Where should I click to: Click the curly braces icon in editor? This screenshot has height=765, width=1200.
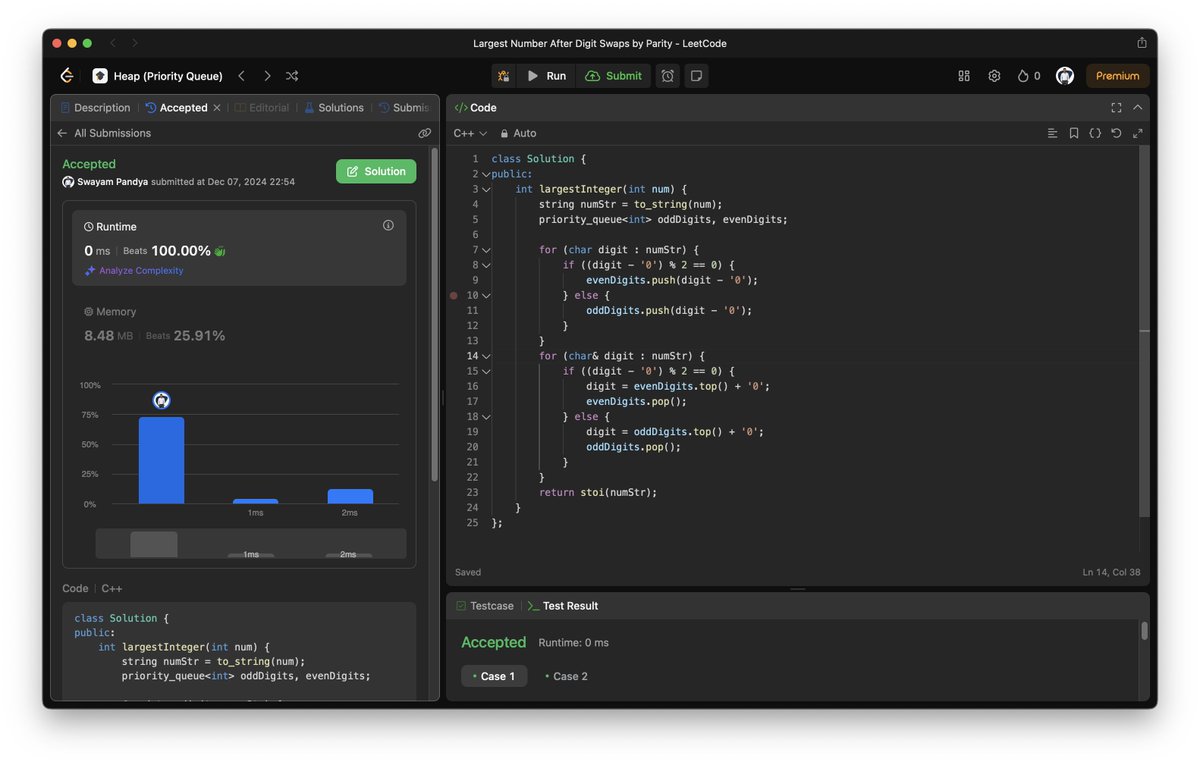1095,133
